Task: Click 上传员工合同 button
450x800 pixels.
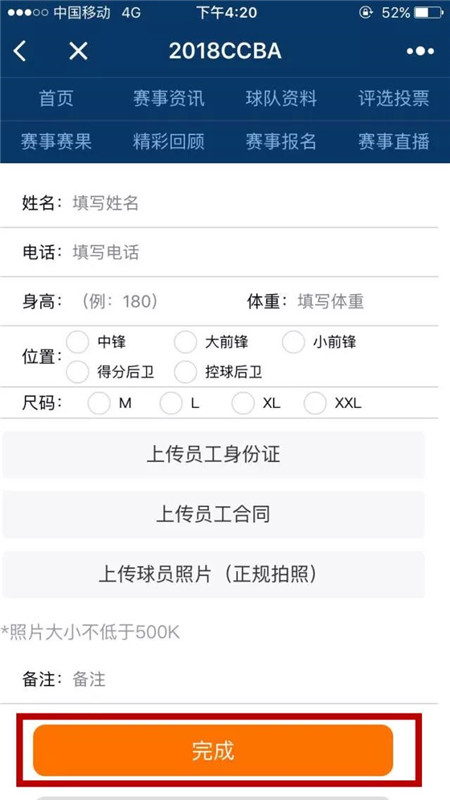Action: [x=213, y=514]
